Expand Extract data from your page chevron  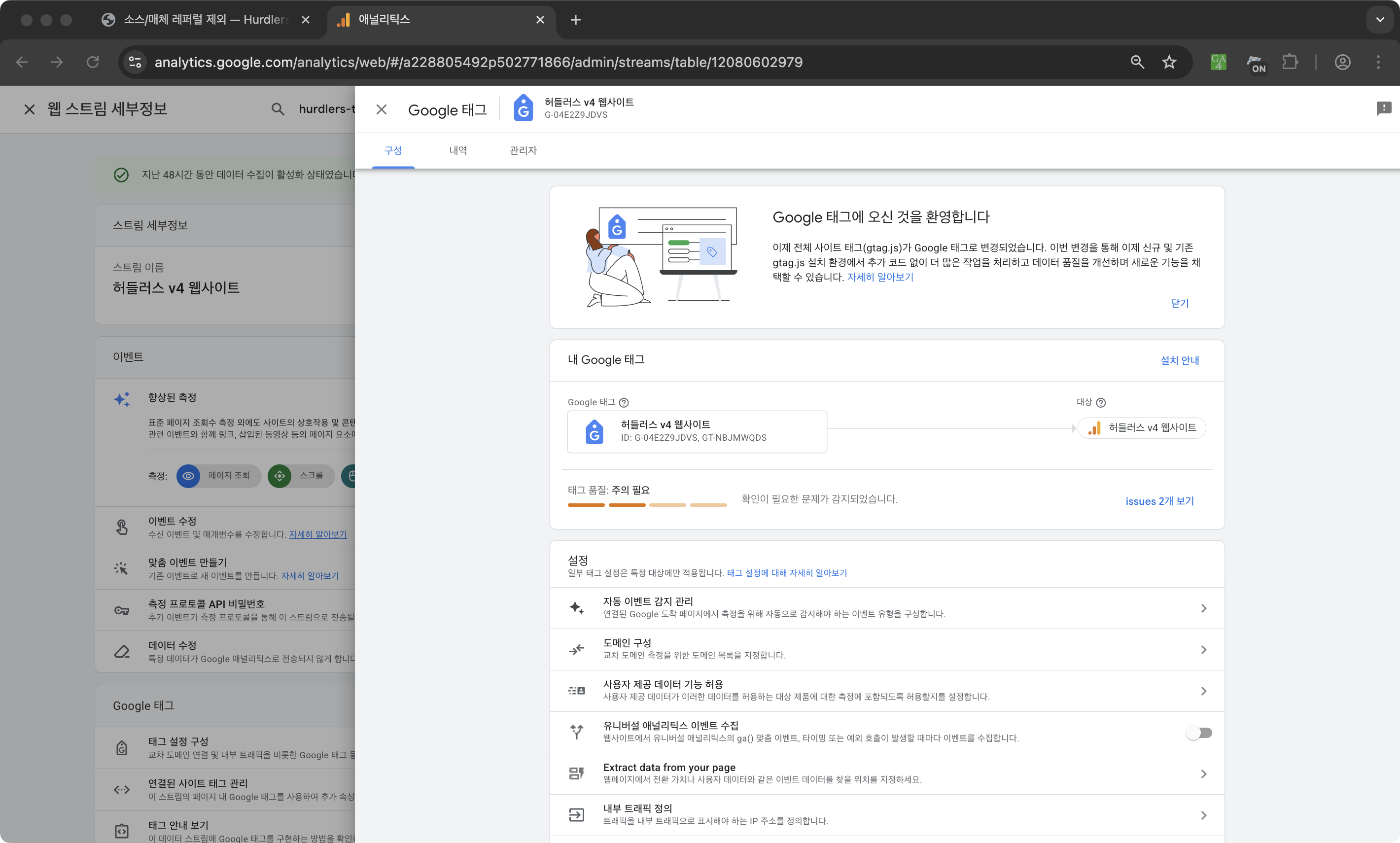pyautogui.click(x=1203, y=774)
